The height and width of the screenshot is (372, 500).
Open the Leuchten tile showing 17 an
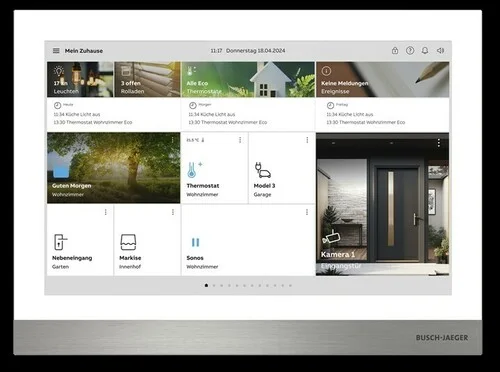[x=80, y=79]
